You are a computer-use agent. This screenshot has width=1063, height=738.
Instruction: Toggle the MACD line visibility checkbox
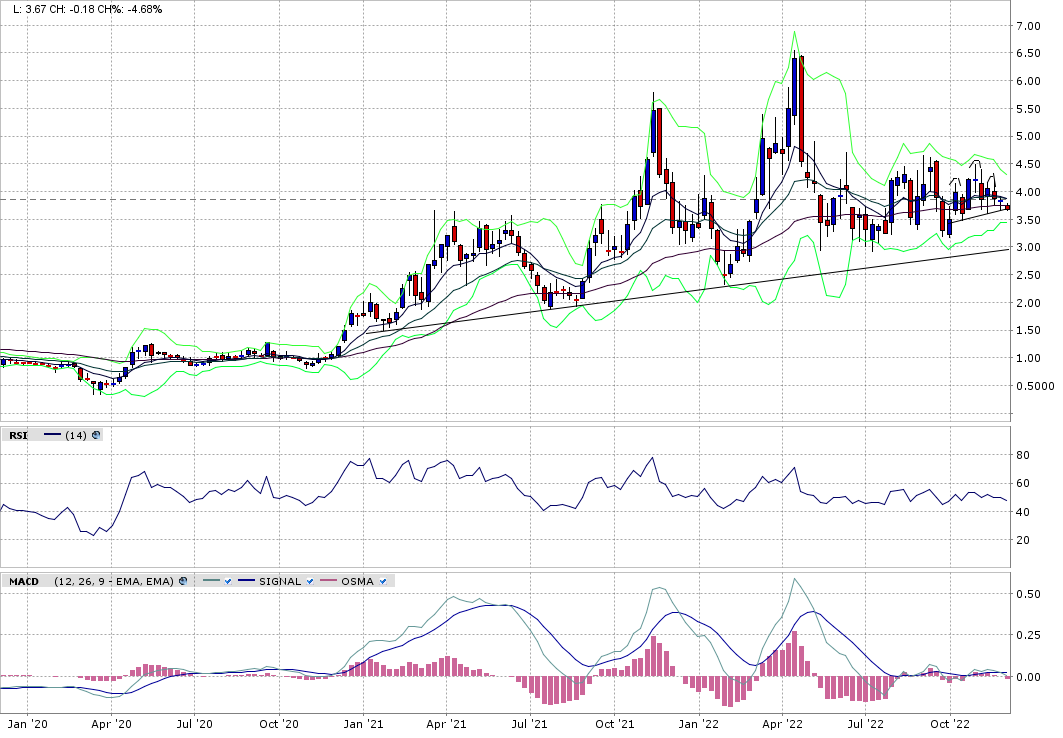pyautogui.click(x=228, y=581)
